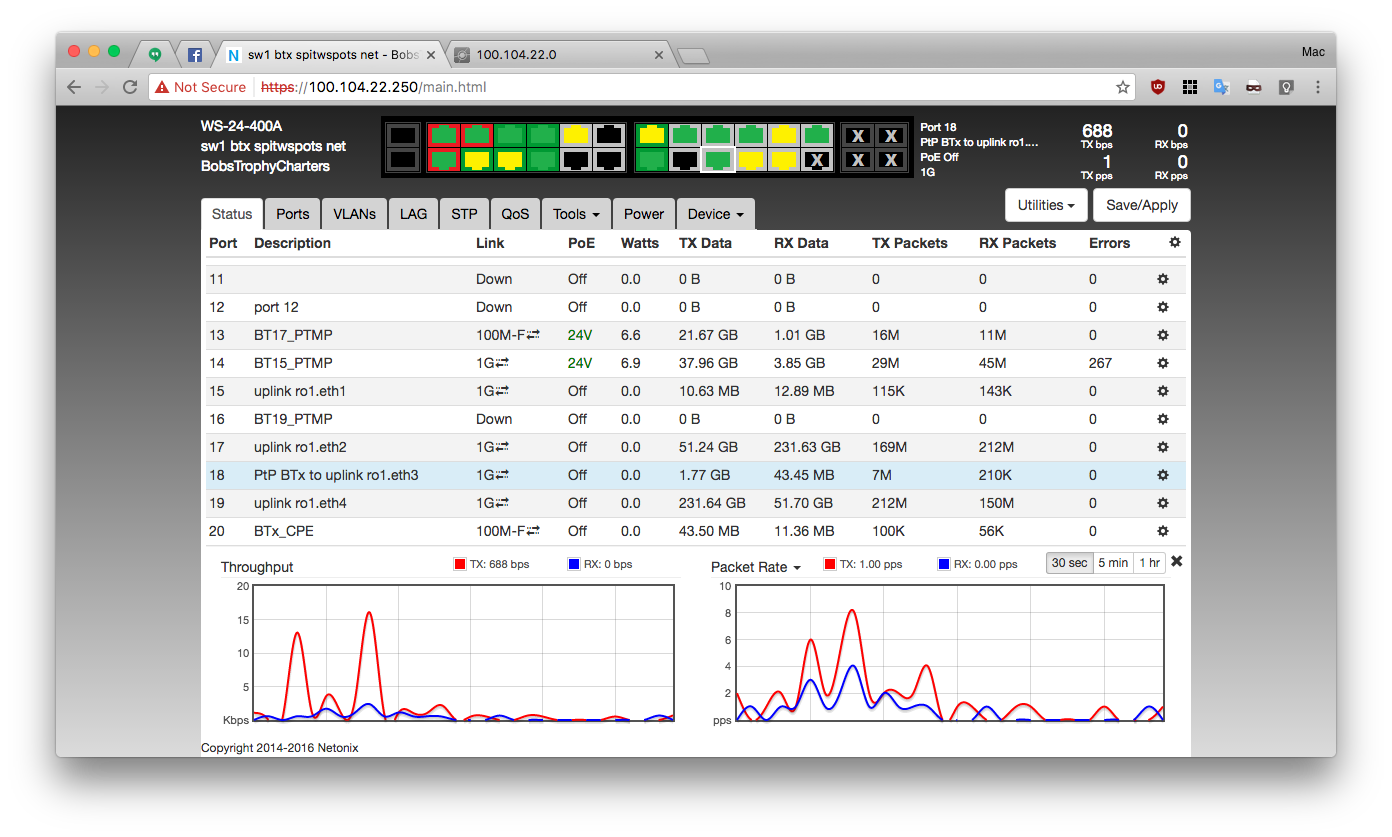
Task: Switch to the 100.104.22.0 browser tab
Action: (x=556, y=55)
